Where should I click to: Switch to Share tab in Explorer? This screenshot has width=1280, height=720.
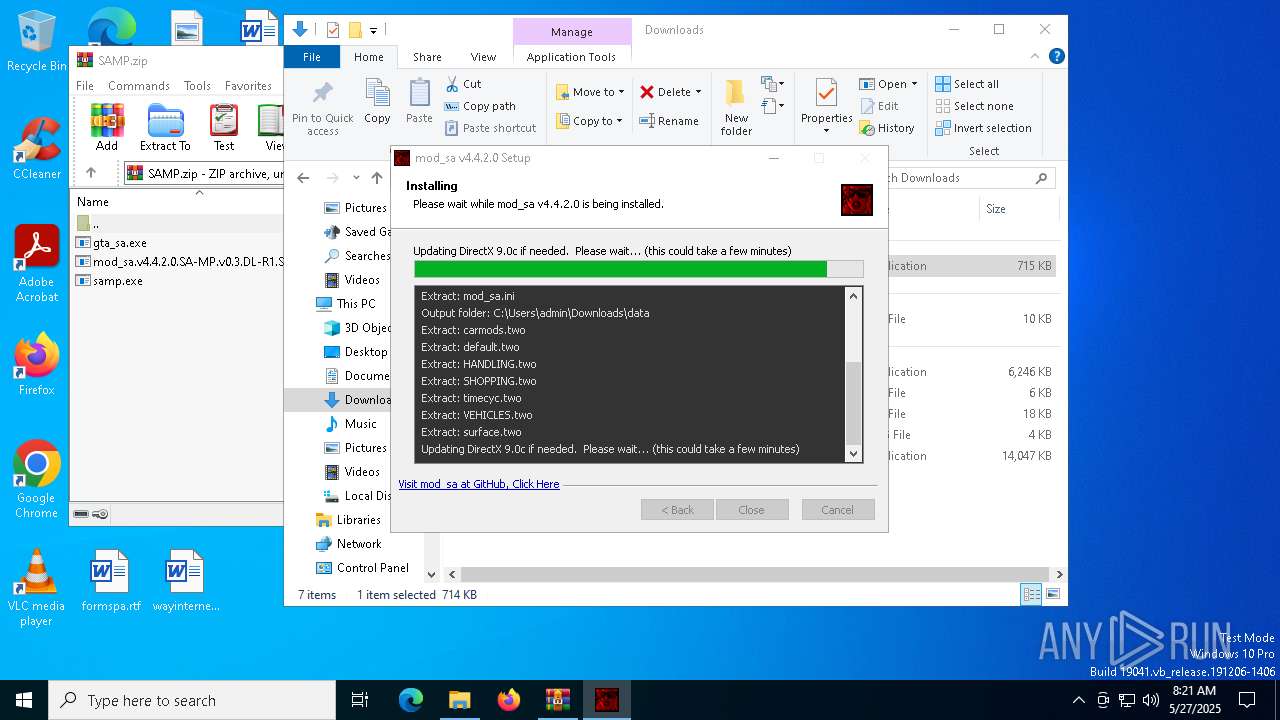coord(427,57)
